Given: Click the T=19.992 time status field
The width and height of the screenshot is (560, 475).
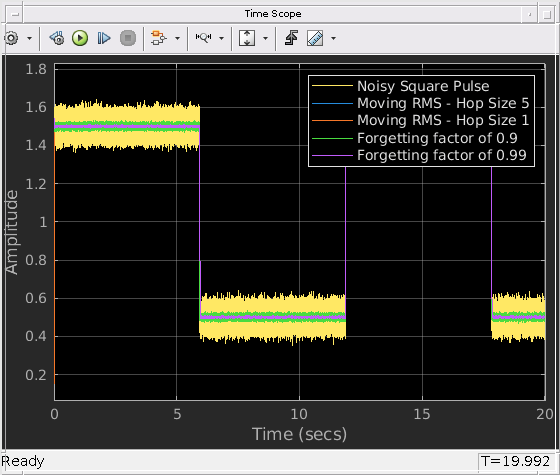Looking at the screenshot, I should [516, 461].
